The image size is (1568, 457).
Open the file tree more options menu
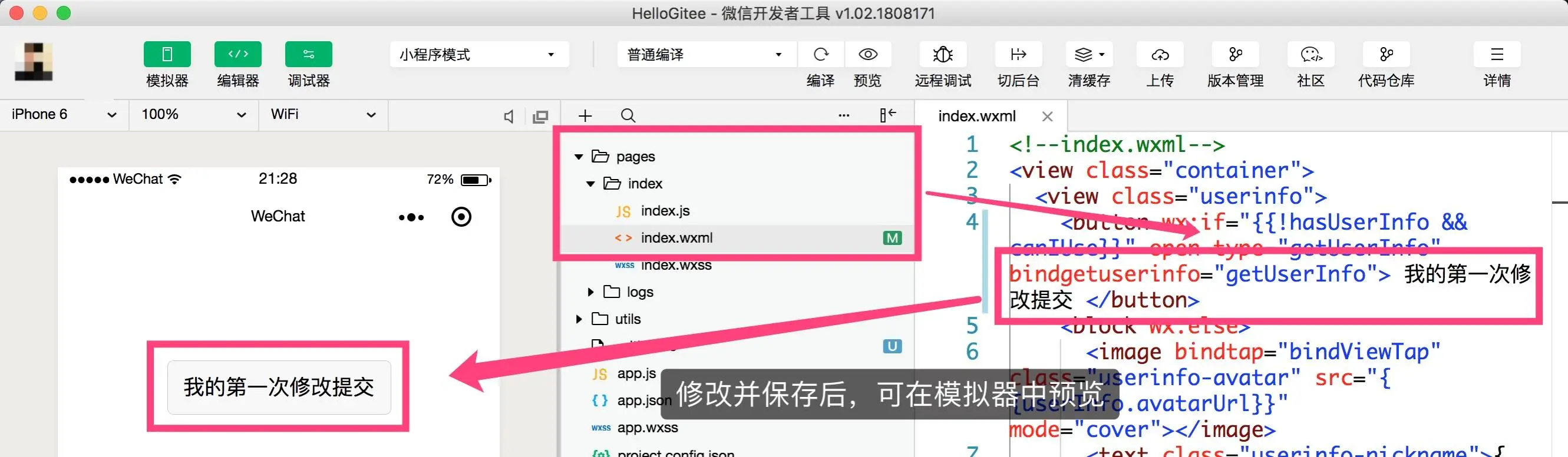click(844, 115)
